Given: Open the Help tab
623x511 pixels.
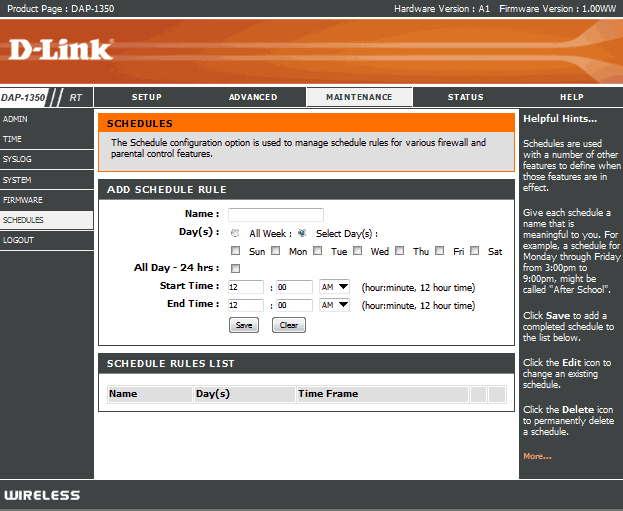Looking at the screenshot, I should click(x=571, y=97).
